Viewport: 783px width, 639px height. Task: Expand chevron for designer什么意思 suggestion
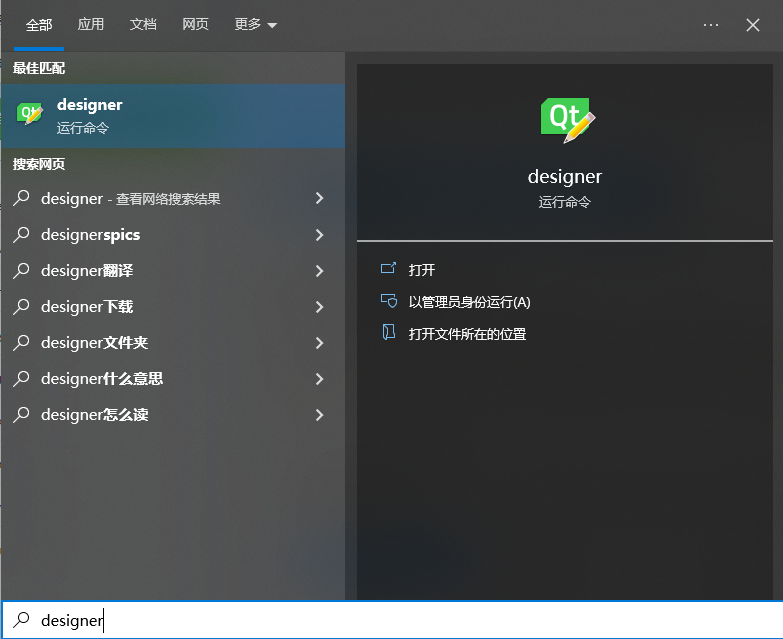coord(320,378)
